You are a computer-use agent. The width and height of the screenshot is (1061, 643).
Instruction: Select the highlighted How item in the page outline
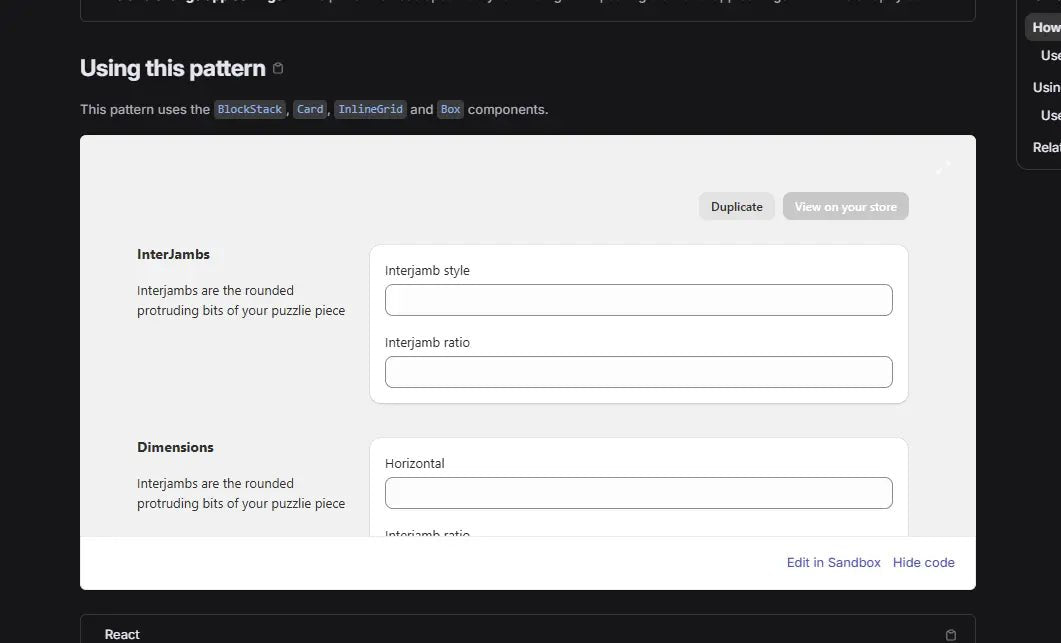click(x=1046, y=28)
